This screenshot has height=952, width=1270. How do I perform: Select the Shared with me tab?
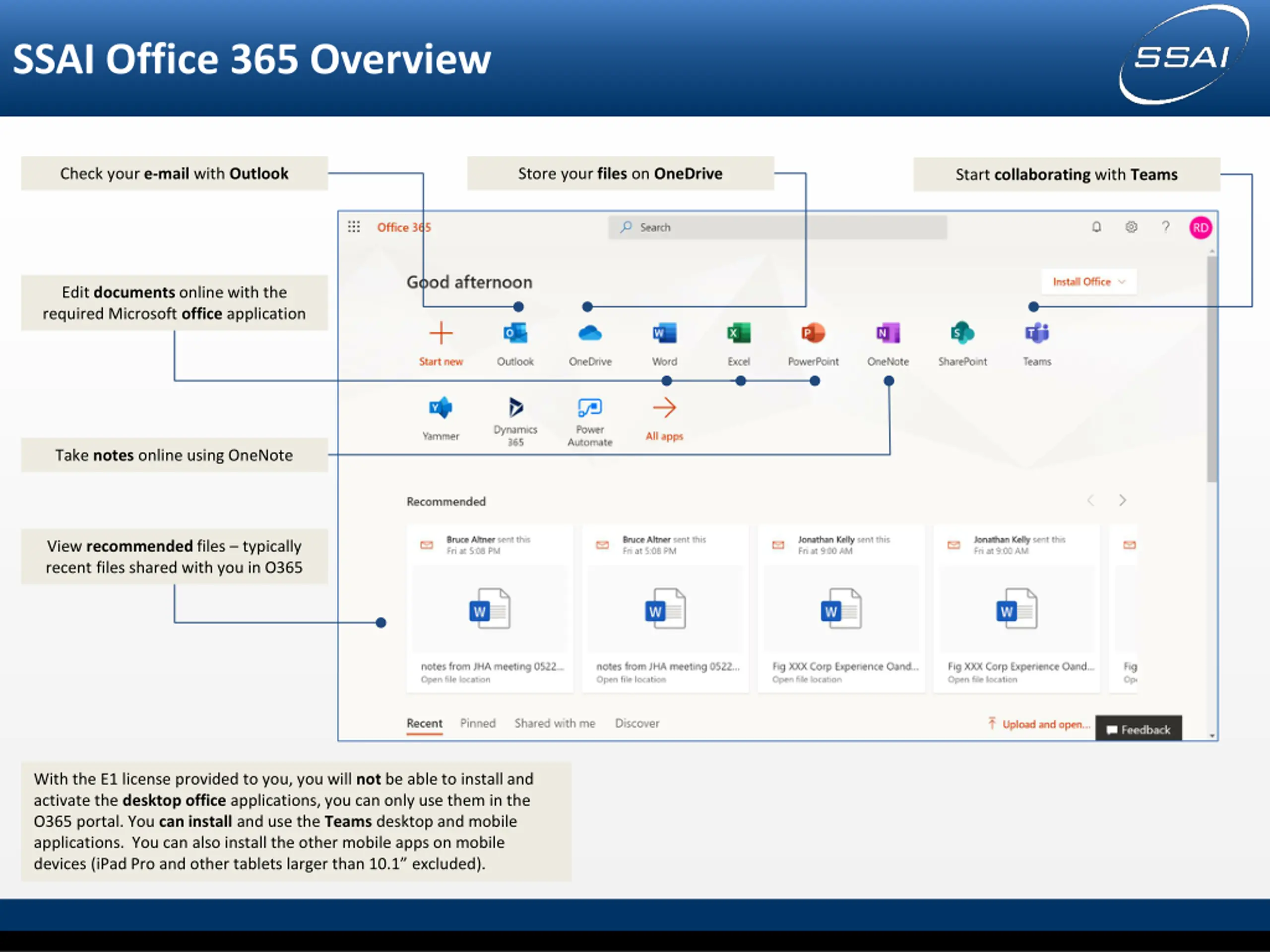click(555, 723)
